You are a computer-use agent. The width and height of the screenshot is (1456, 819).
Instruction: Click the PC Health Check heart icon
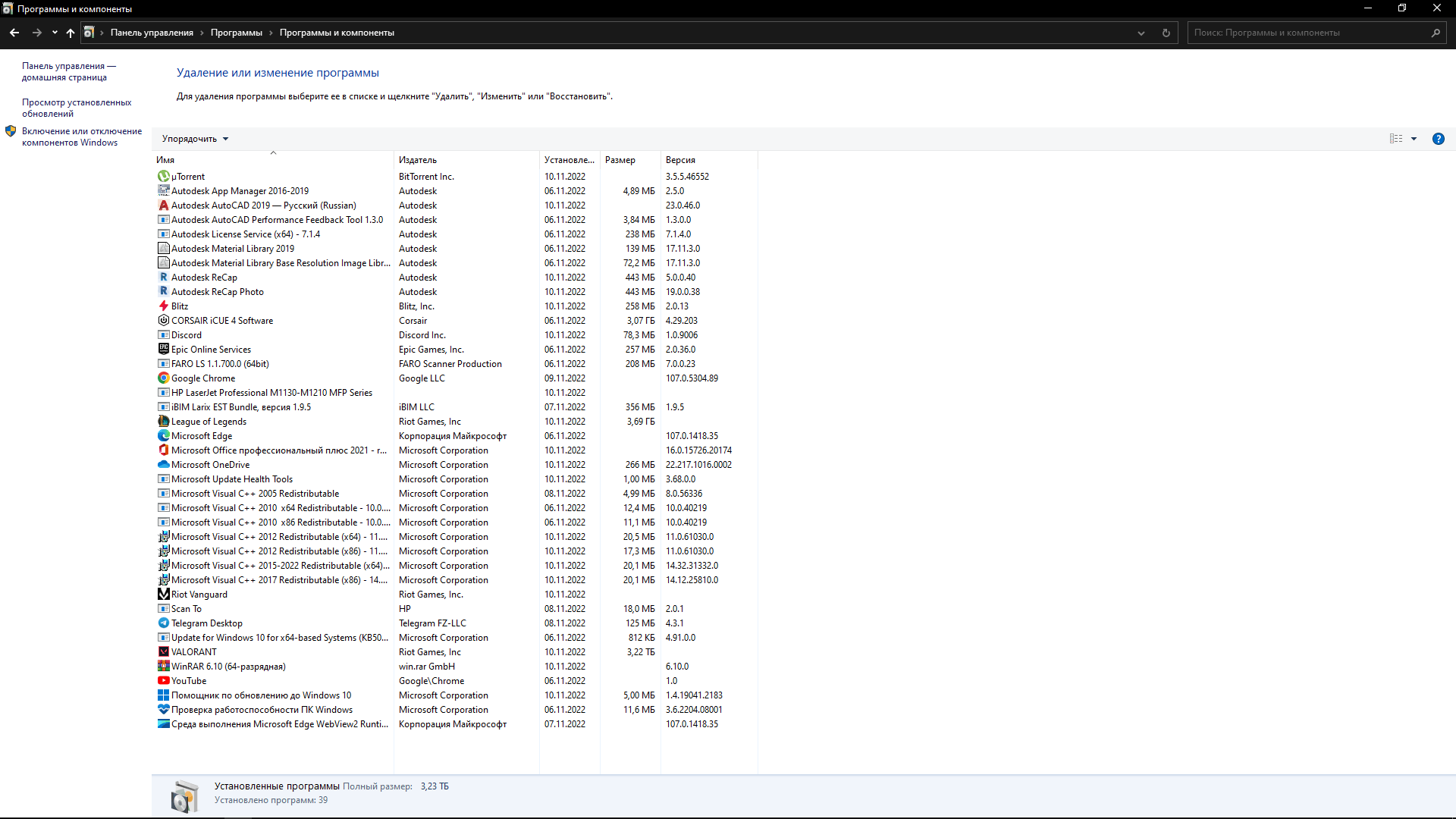click(163, 709)
